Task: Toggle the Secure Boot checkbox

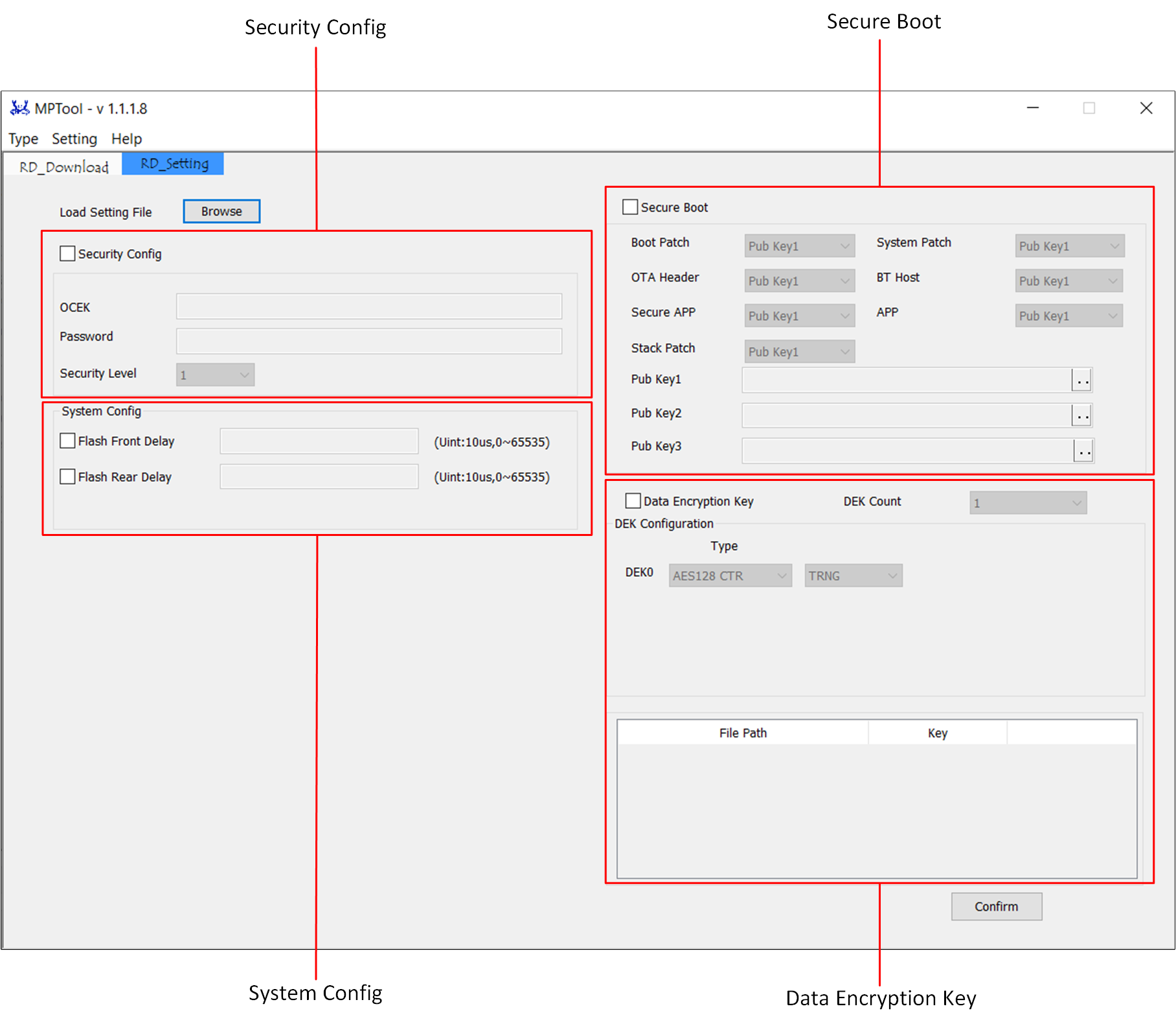Action: point(629,207)
